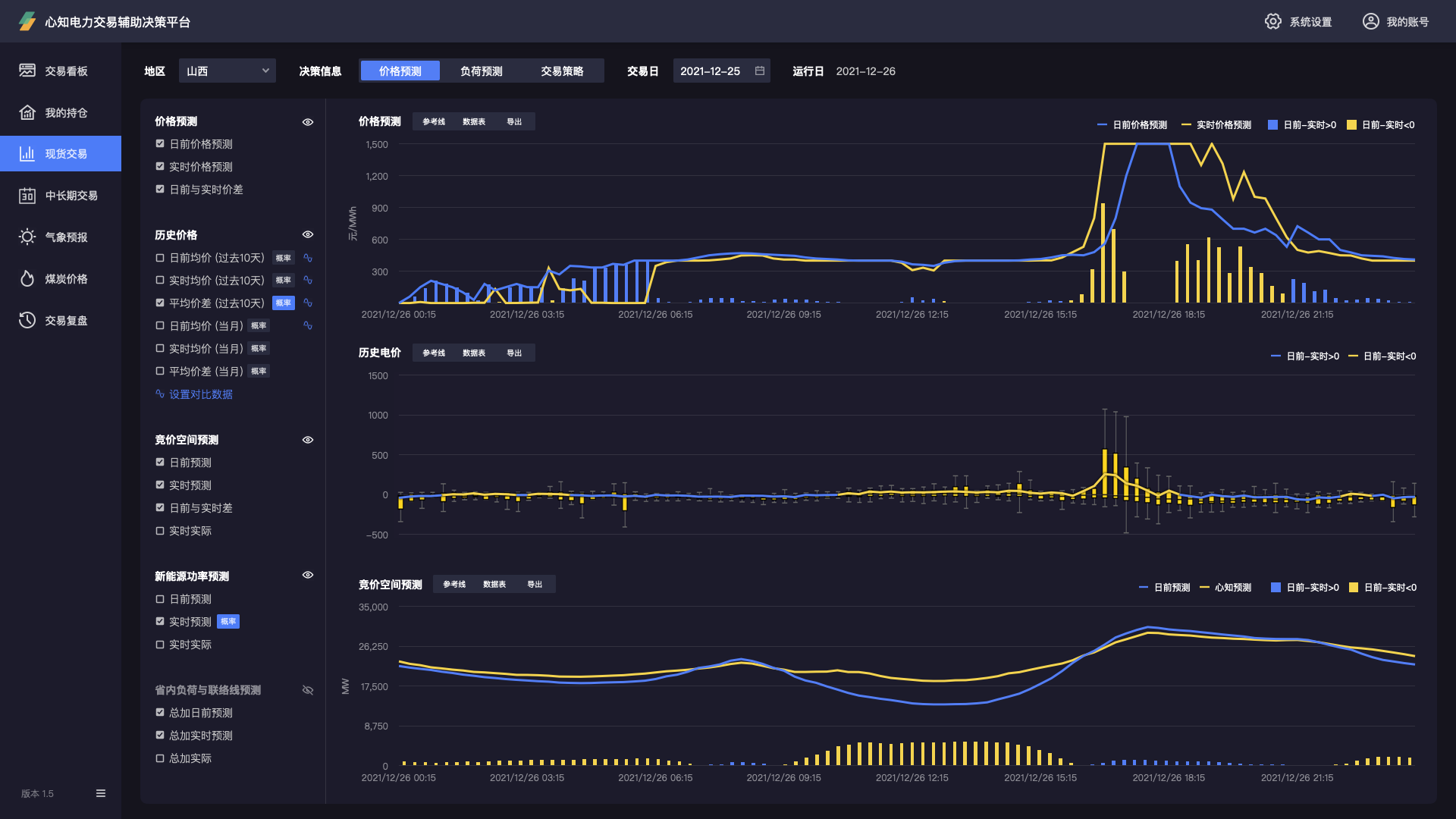Image resolution: width=1456 pixels, height=819 pixels.
Task: Click 导出 button on 价格预测 chart
Action: 514,121
